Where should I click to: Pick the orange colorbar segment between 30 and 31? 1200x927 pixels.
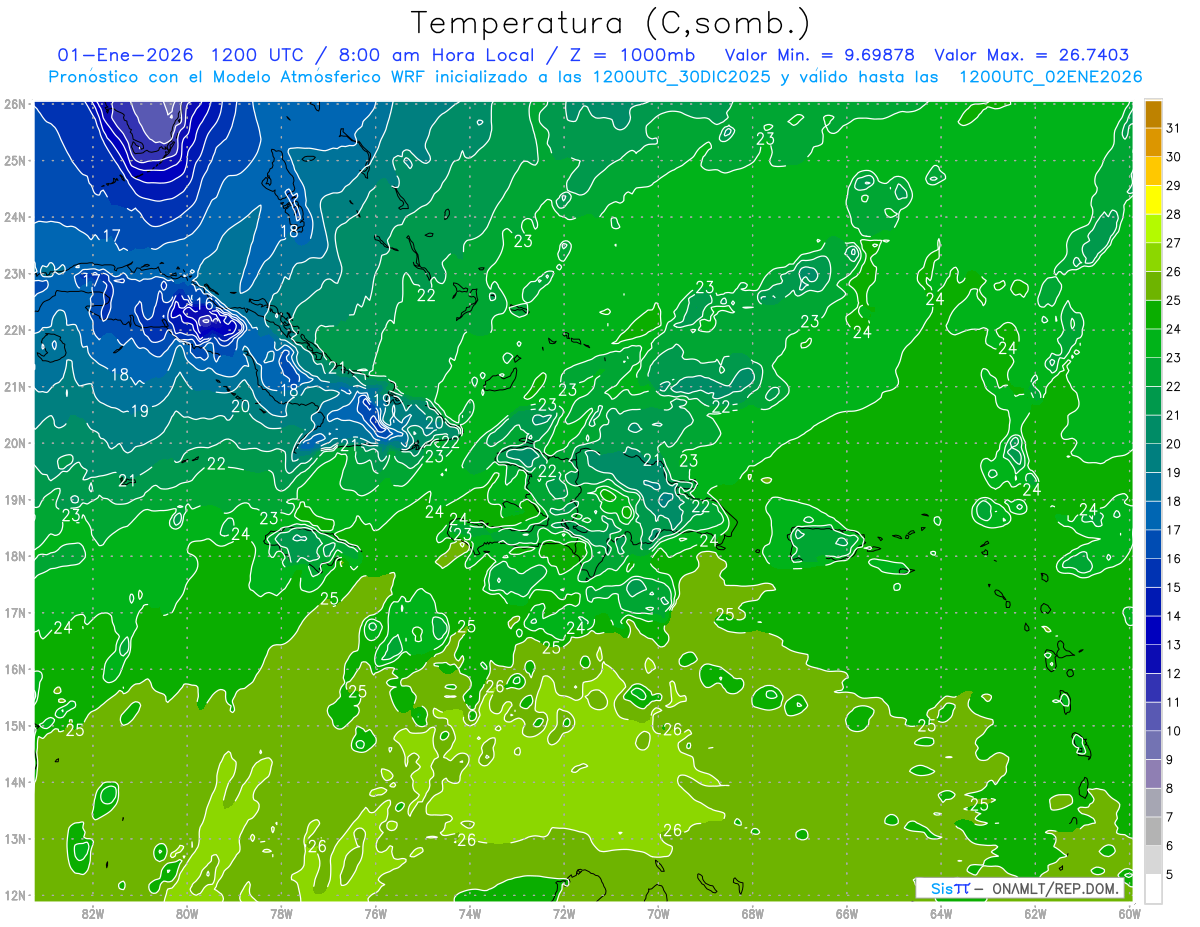point(1153,143)
